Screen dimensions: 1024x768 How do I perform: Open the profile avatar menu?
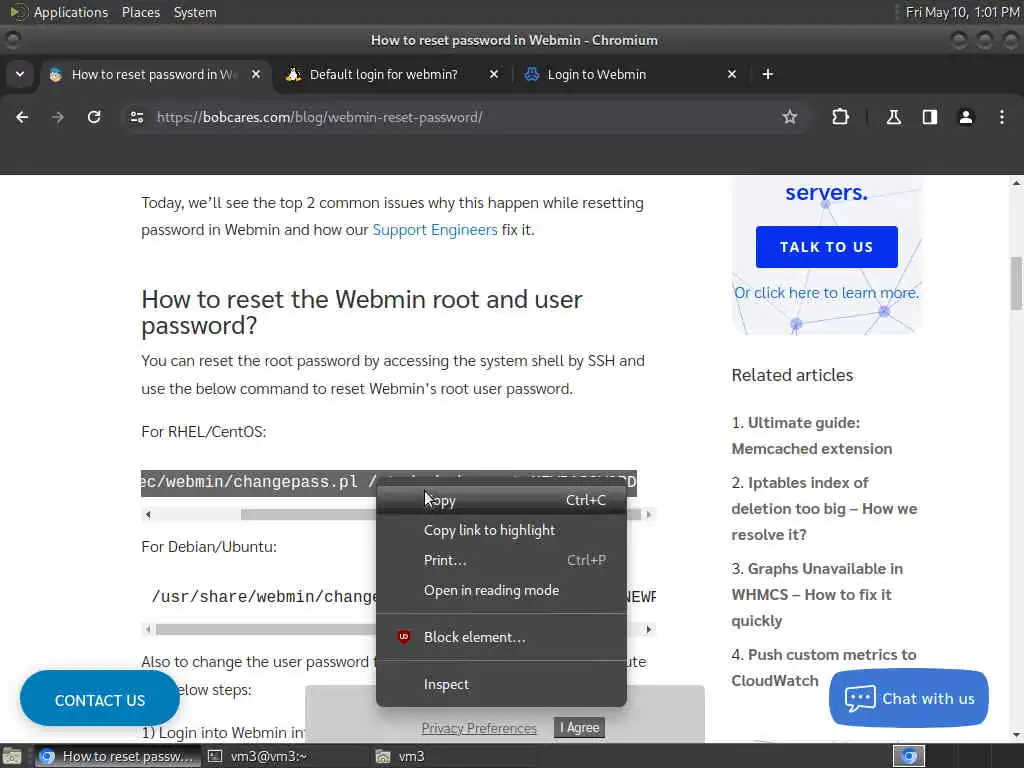965,117
